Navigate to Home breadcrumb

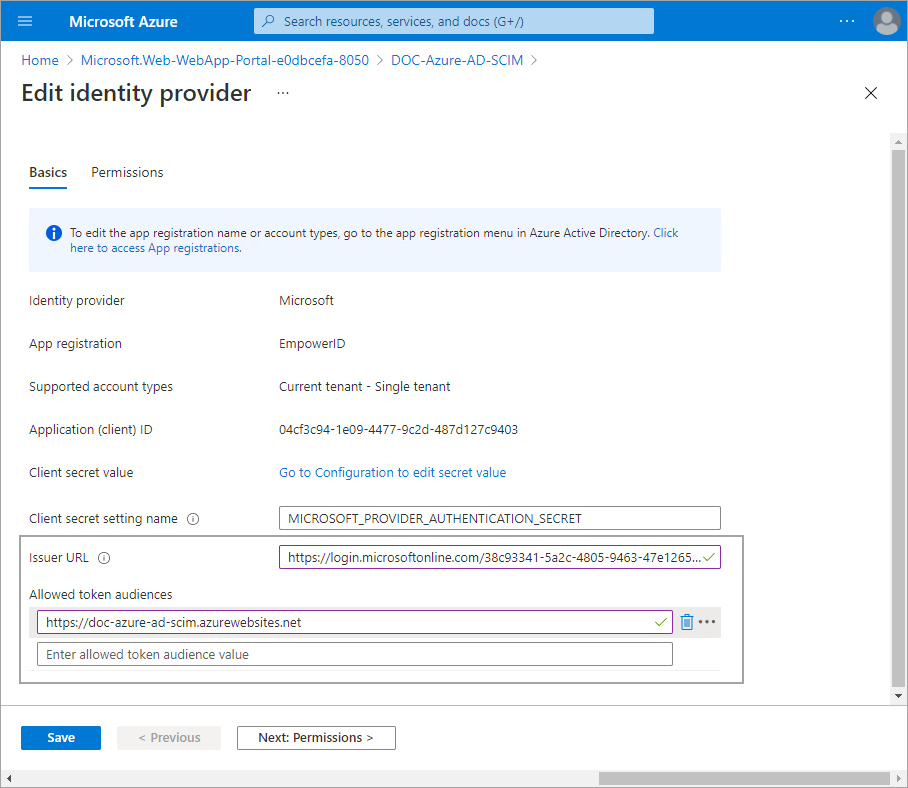tap(40, 60)
